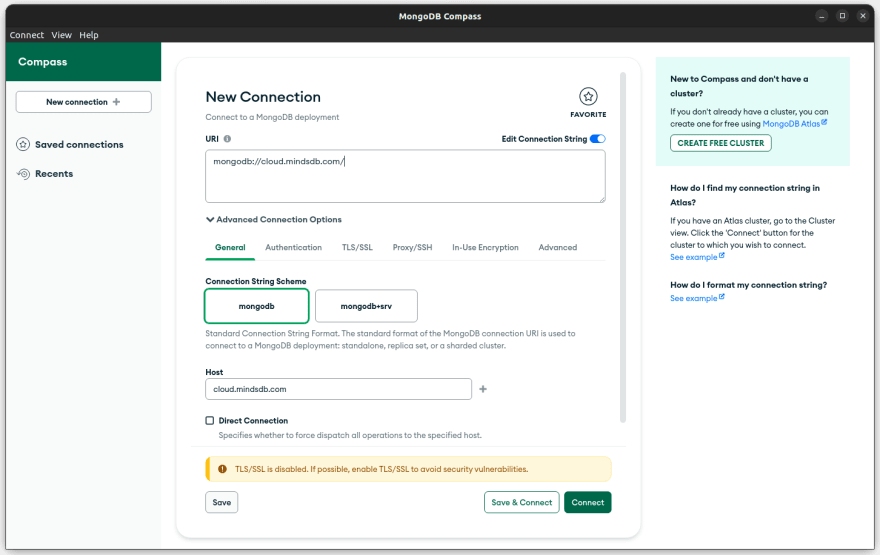Switch to the Proxy/SSH tab

(412, 247)
